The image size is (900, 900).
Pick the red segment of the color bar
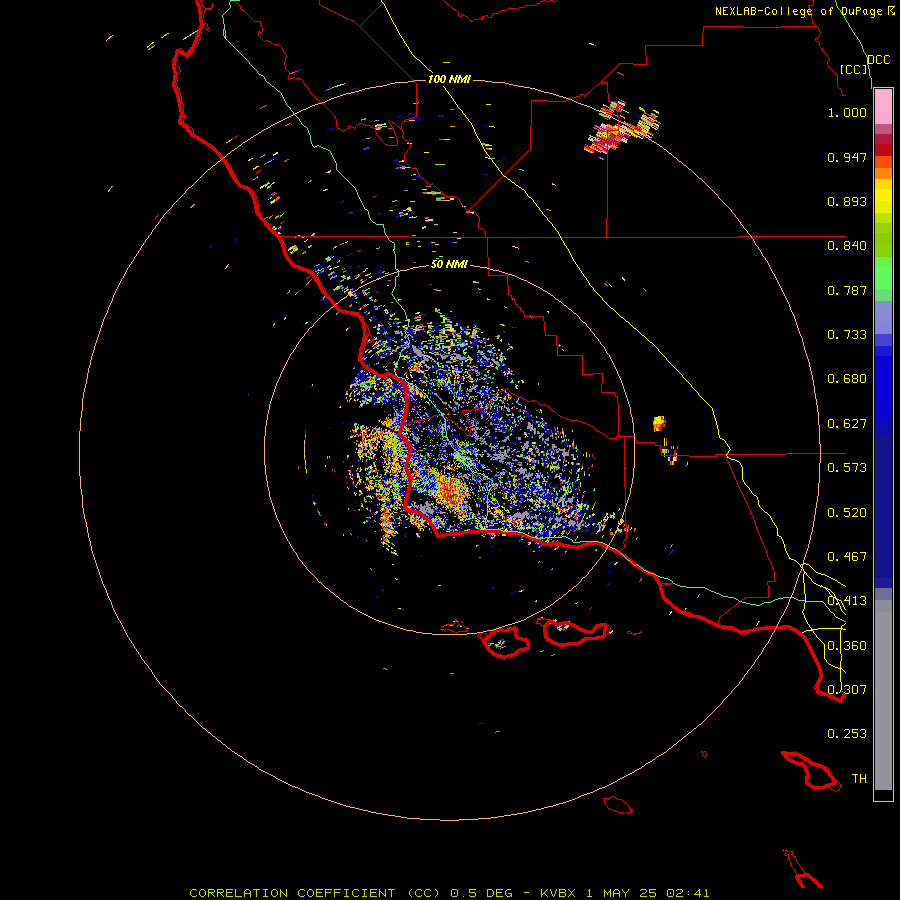tap(883, 149)
